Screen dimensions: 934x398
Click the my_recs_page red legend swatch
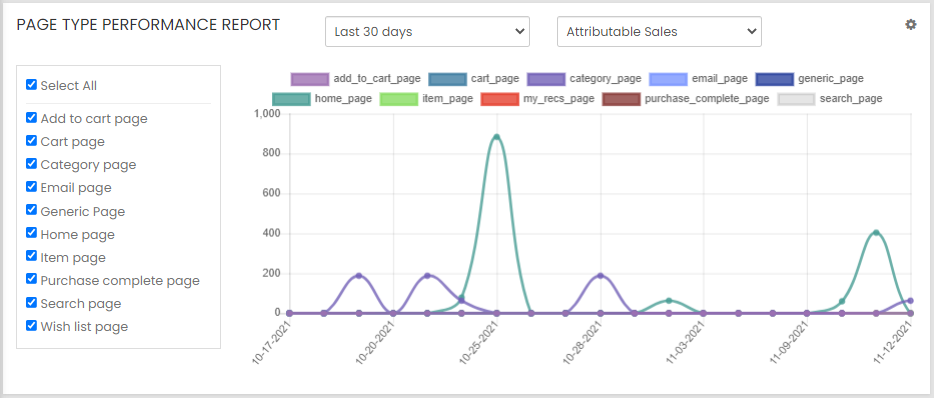(x=499, y=99)
